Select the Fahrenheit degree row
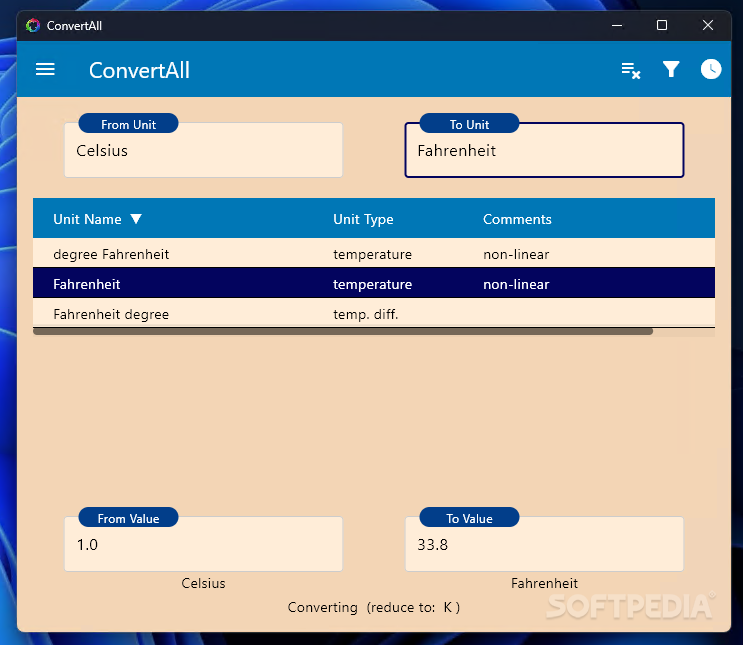743x645 pixels. coord(374,313)
